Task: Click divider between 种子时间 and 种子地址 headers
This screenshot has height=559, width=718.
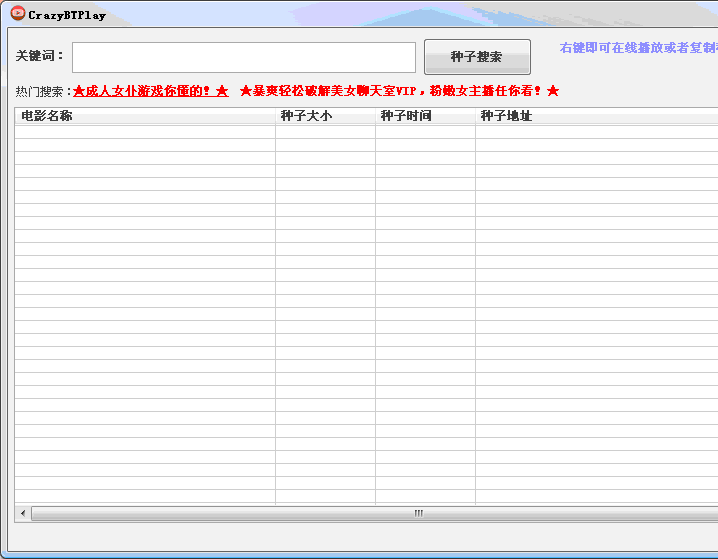Action: 475,116
